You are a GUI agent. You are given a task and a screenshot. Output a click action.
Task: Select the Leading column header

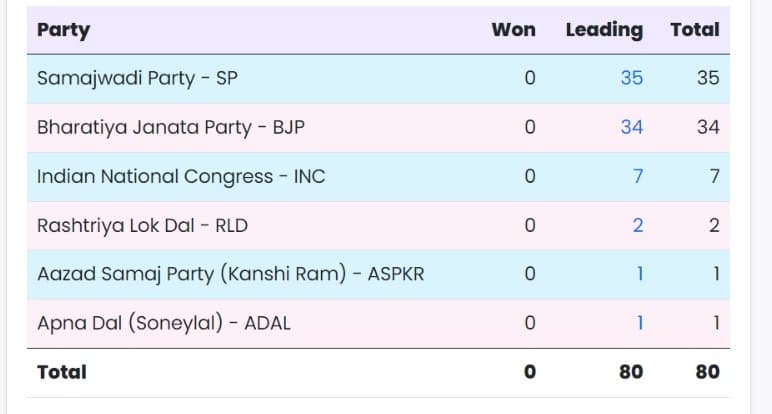(604, 30)
